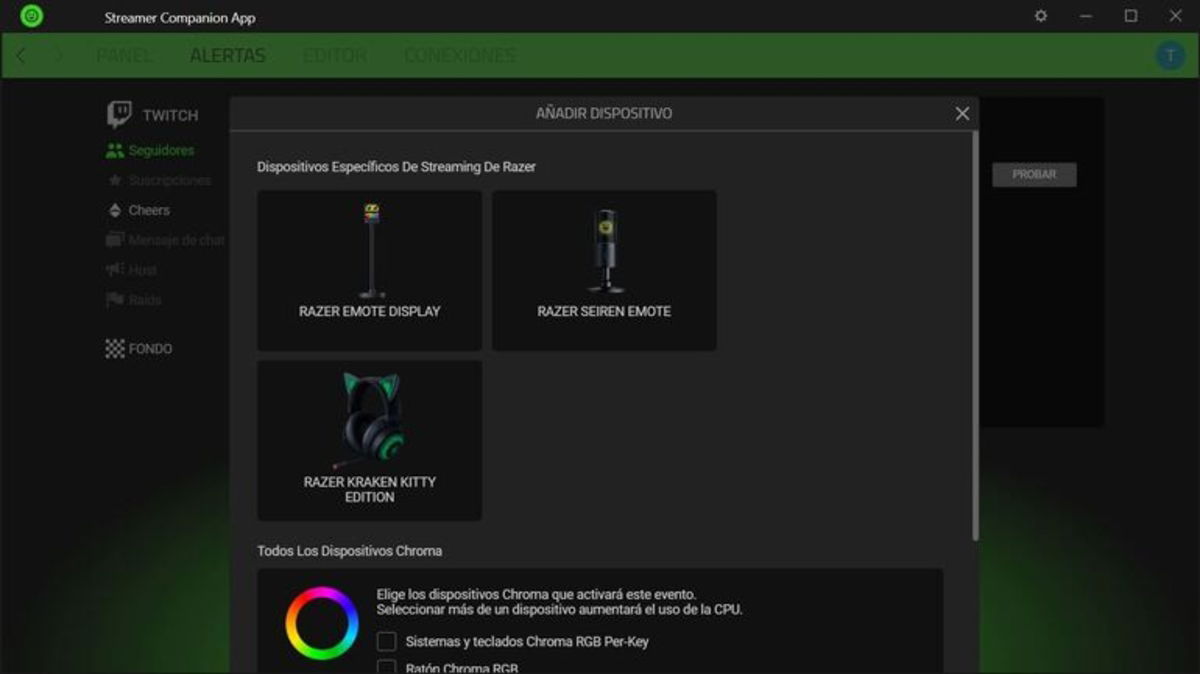The height and width of the screenshot is (674, 1200).
Task: Toggle the Suscripciones alert
Action: pos(169,180)
